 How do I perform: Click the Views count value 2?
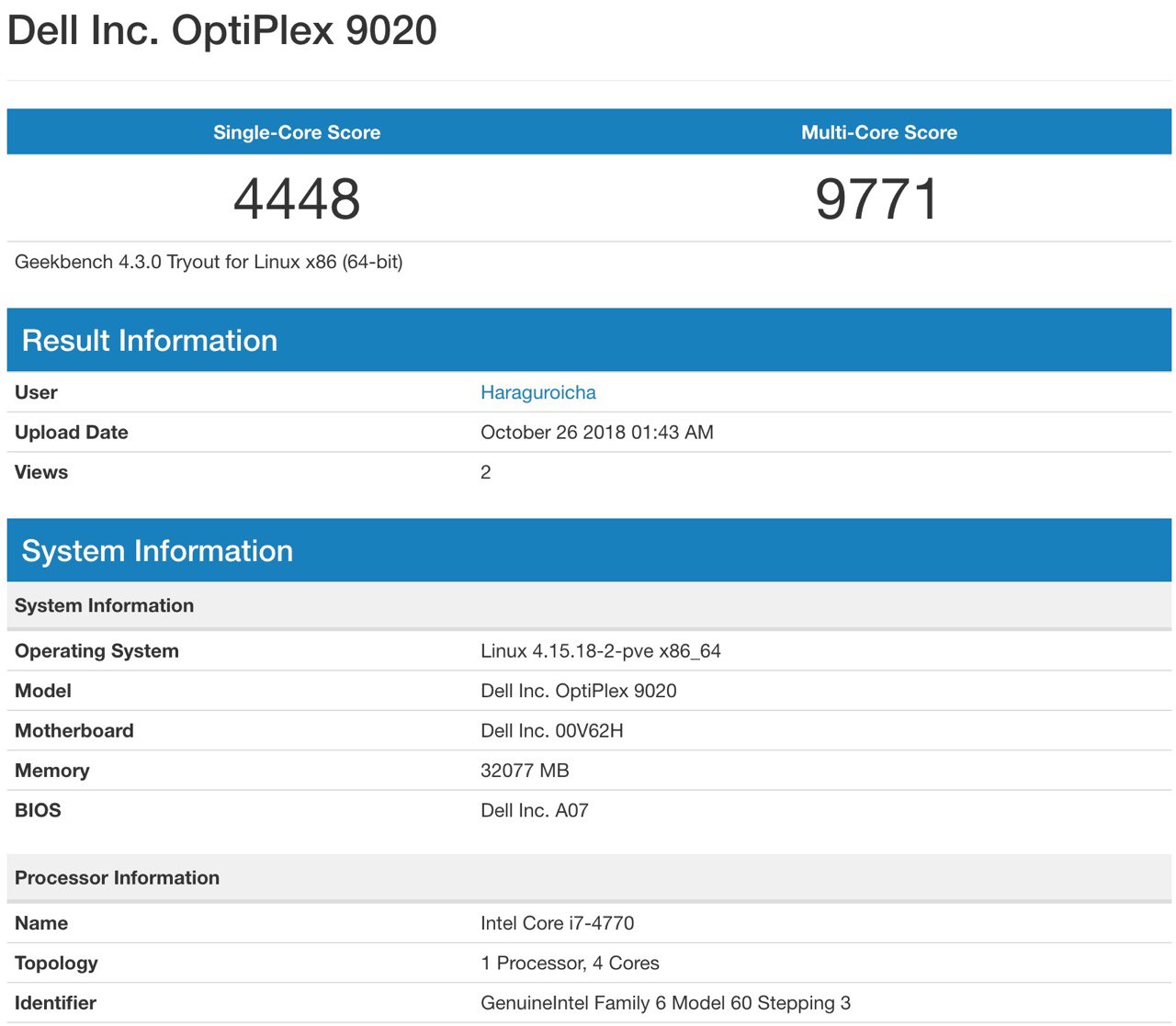(486, 472)
